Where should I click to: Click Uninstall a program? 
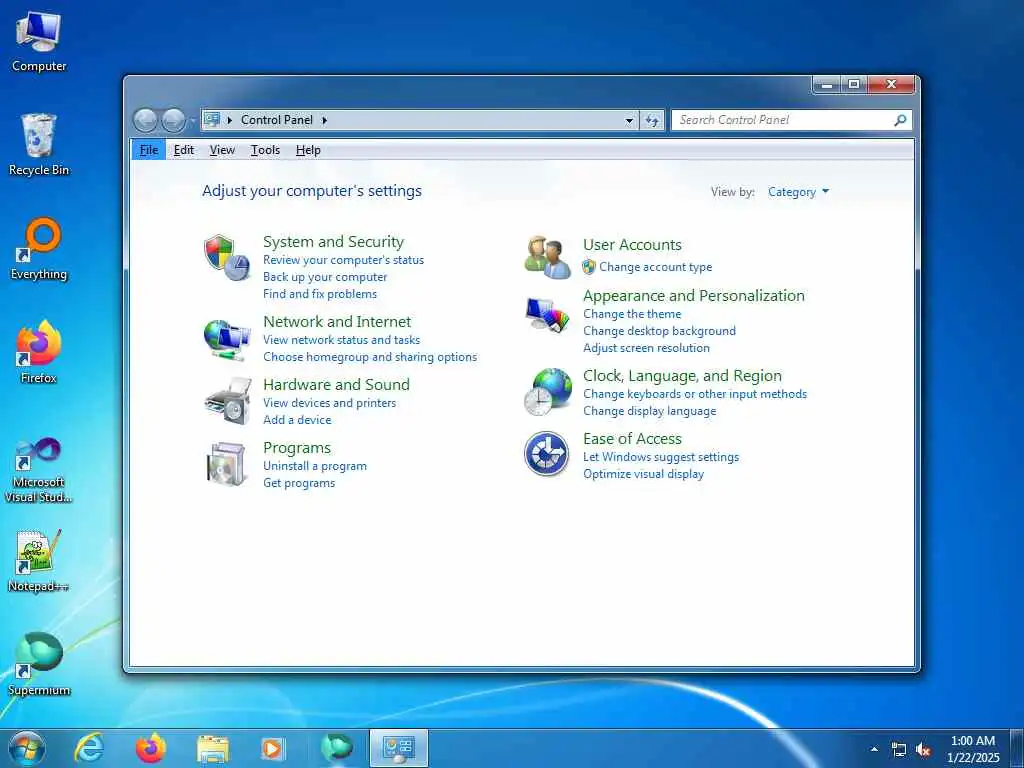tap(315, 466)
